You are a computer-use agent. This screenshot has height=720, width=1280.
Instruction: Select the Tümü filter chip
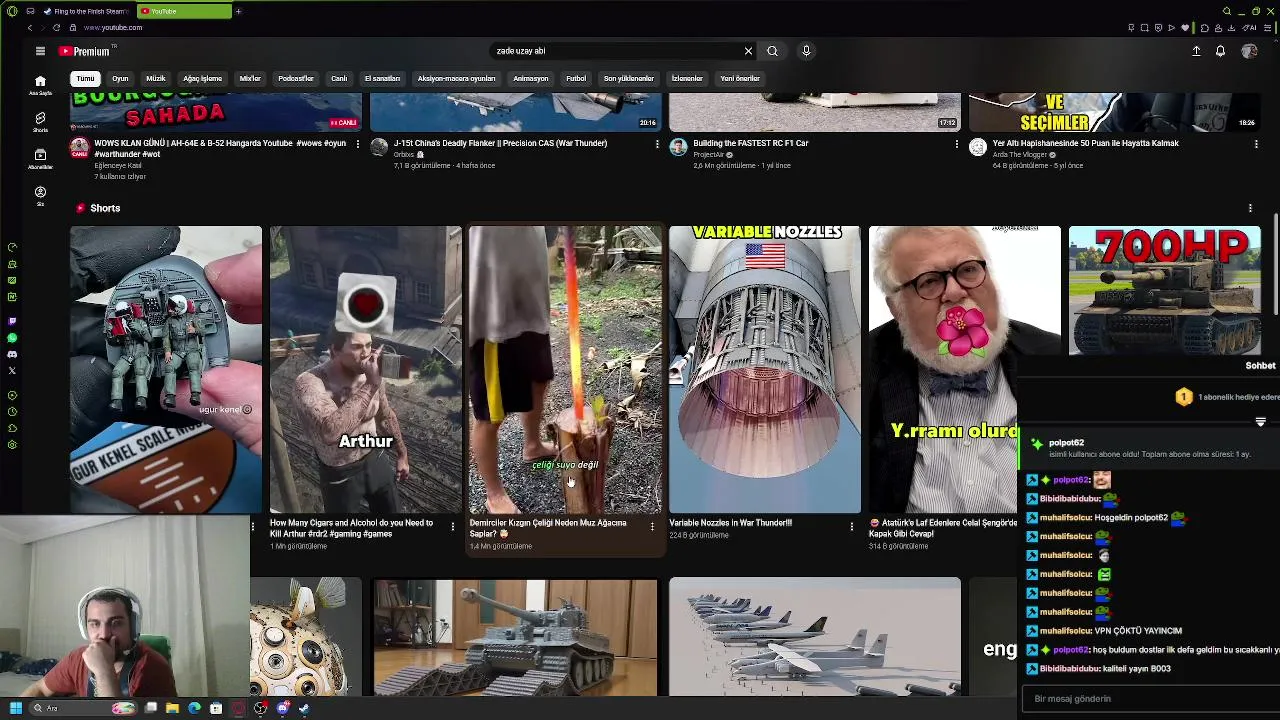(x=85, y=78)
